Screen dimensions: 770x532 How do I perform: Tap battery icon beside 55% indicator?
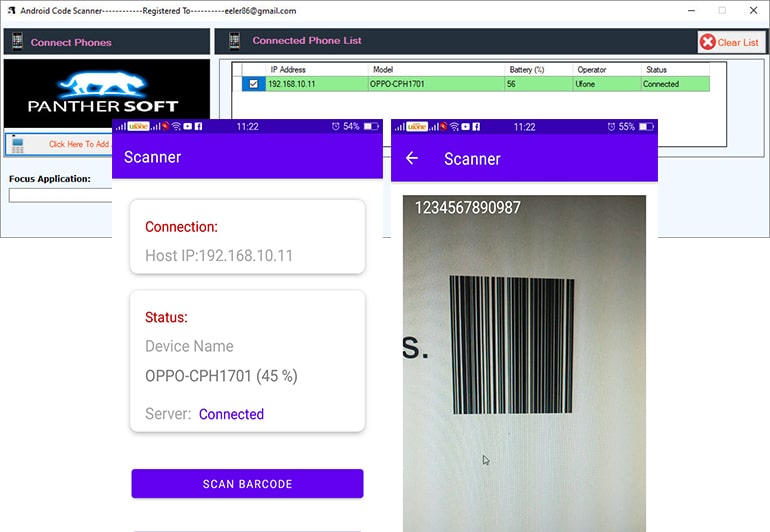click(x=646, y=127)
